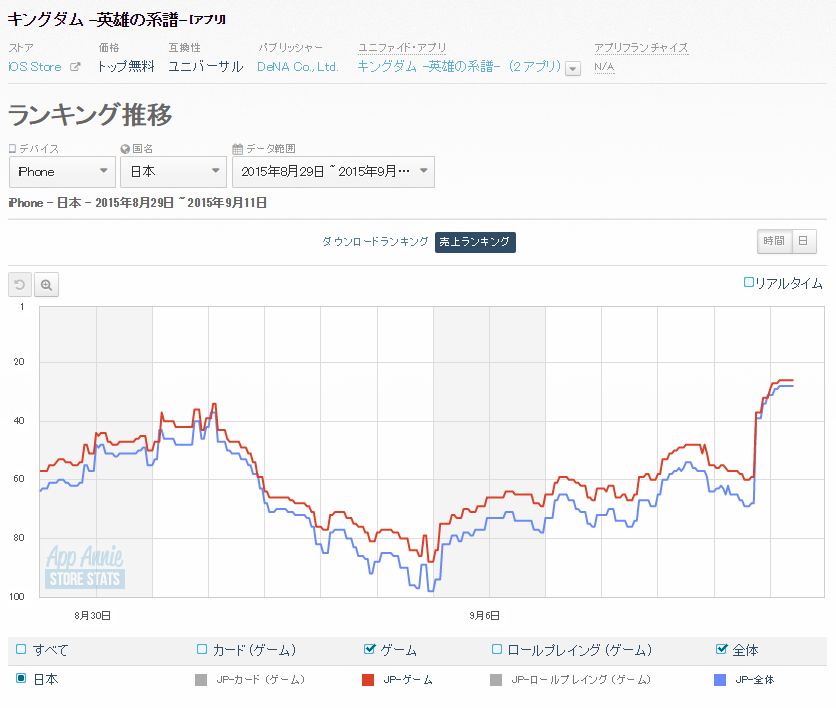The height and width of the screenshot is (708, 836).
Task: Open the external link icon next to iOS Store
Action: (x=75, y=67)
